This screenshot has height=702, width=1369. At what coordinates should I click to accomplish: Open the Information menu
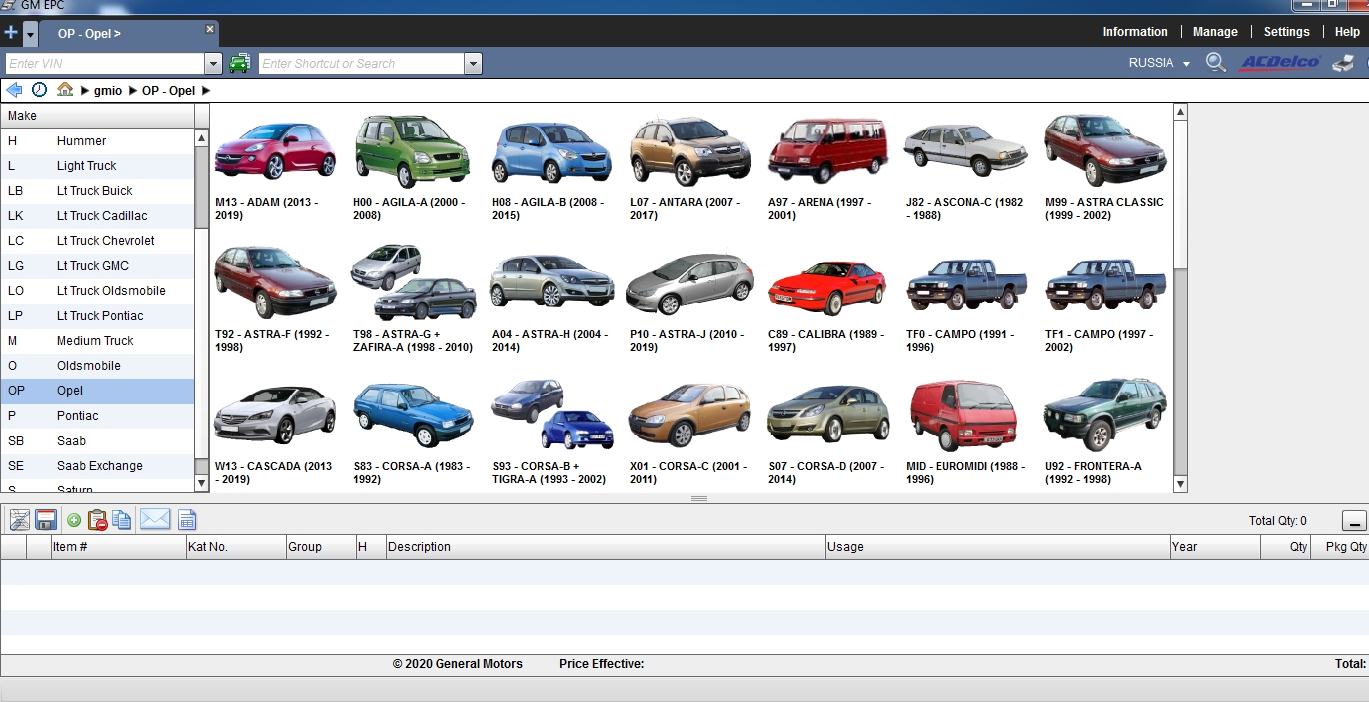pos(1134,32)
